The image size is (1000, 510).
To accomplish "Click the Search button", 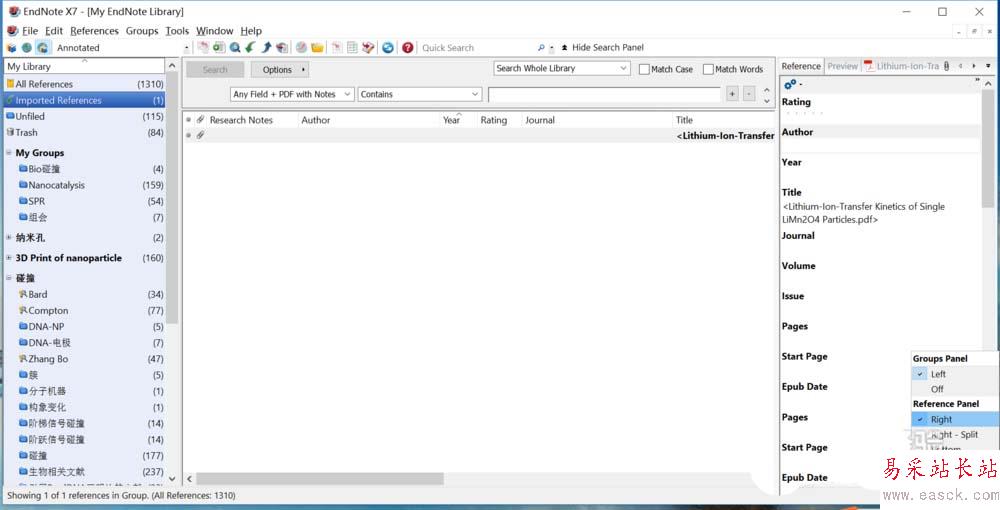I will [215, 69].
